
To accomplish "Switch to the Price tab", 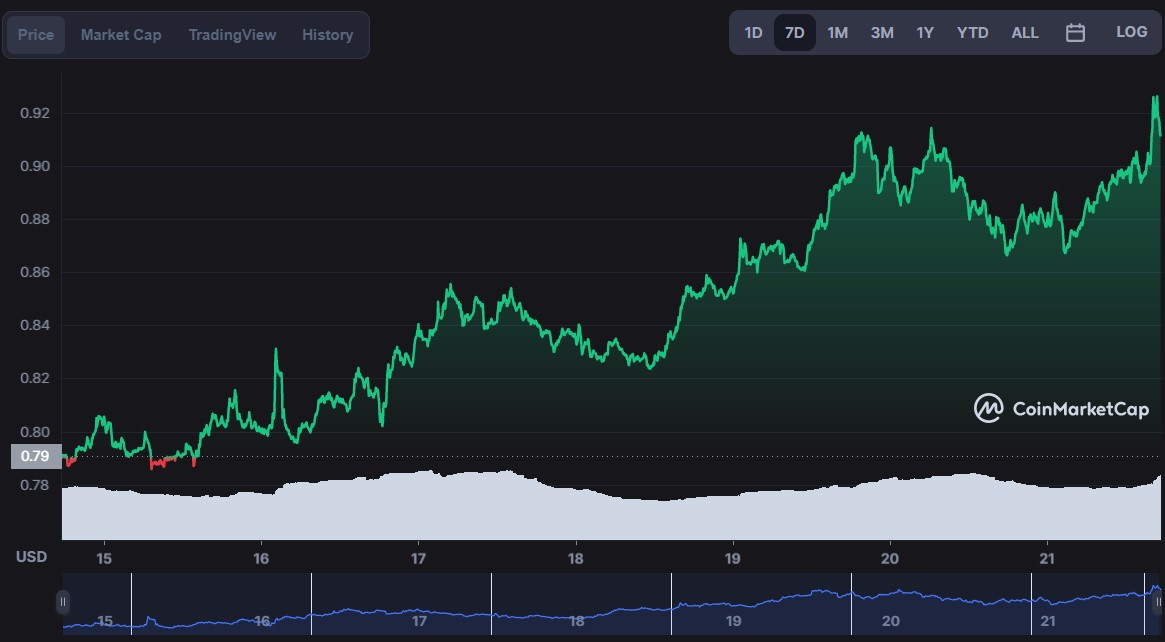I will 36,35.
